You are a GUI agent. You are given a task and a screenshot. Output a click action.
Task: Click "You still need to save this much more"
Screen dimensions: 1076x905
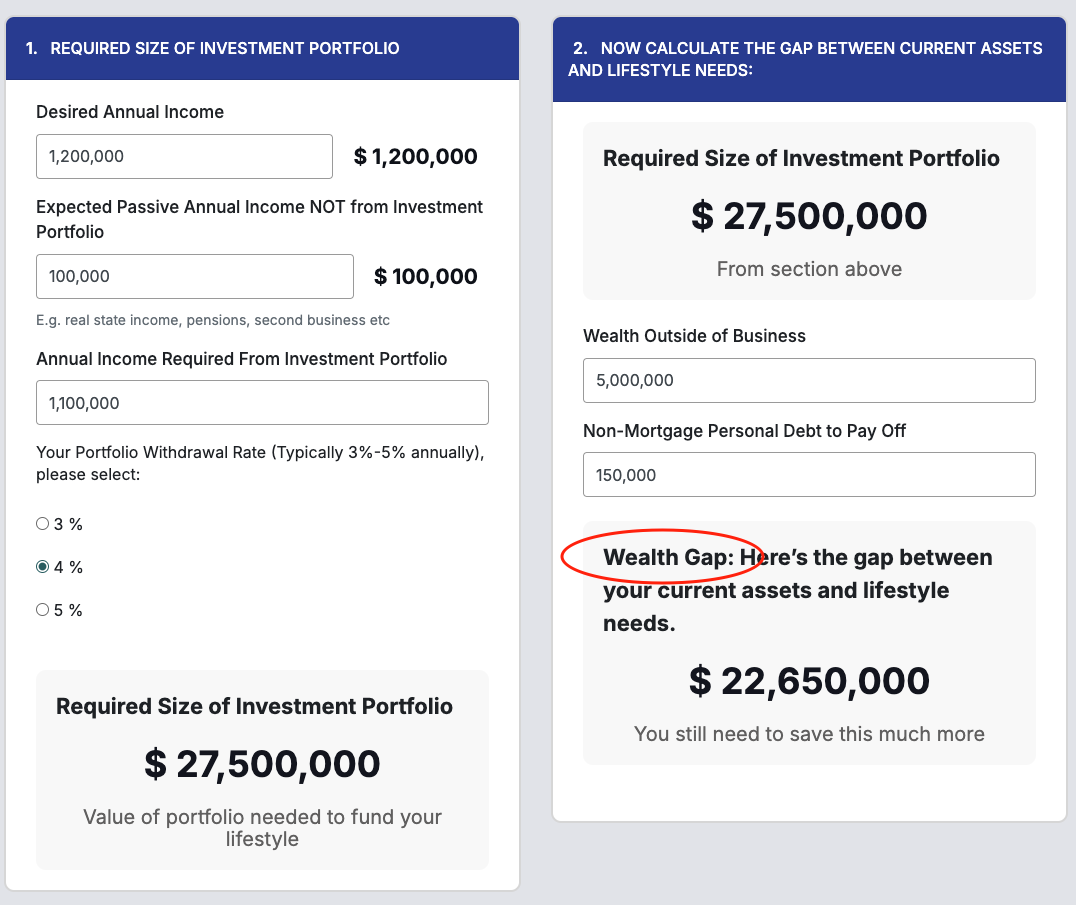pos(809,734)
